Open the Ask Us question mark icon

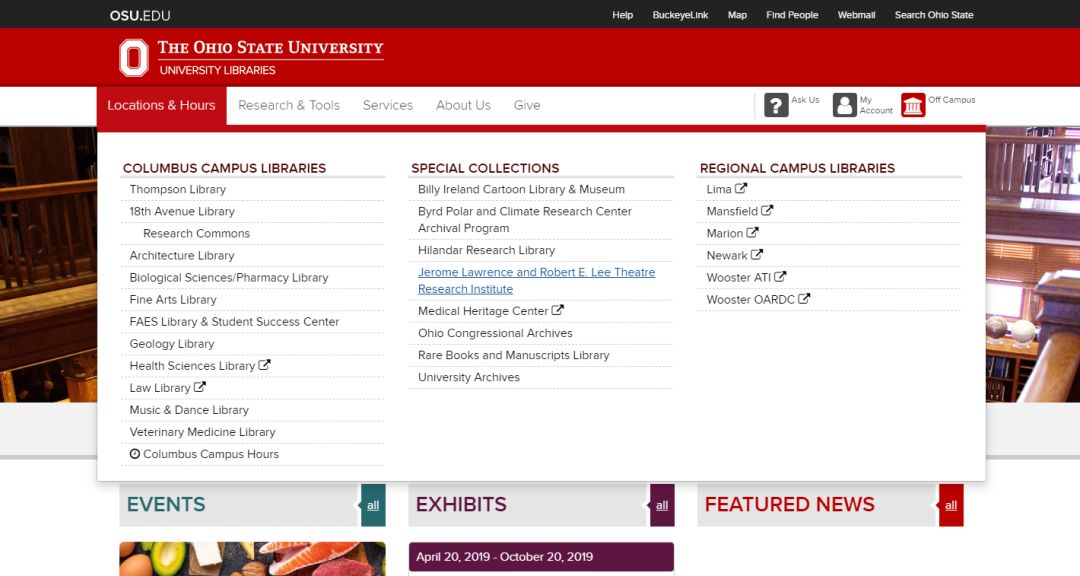776,105
